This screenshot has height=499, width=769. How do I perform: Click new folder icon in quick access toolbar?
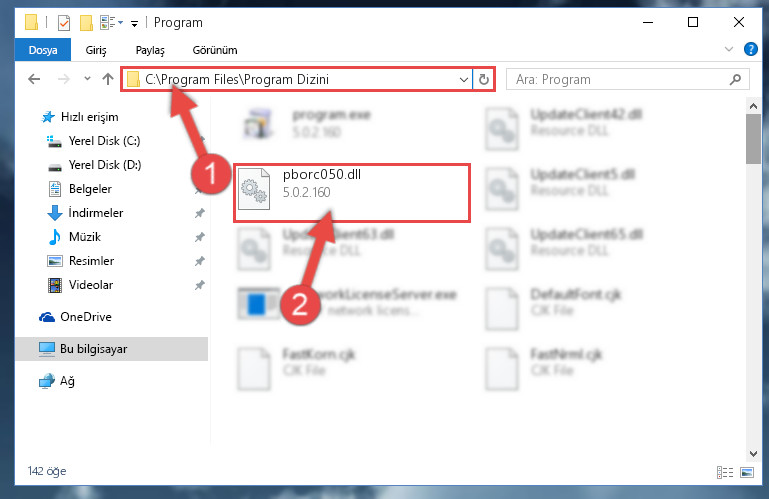[86, 23]
